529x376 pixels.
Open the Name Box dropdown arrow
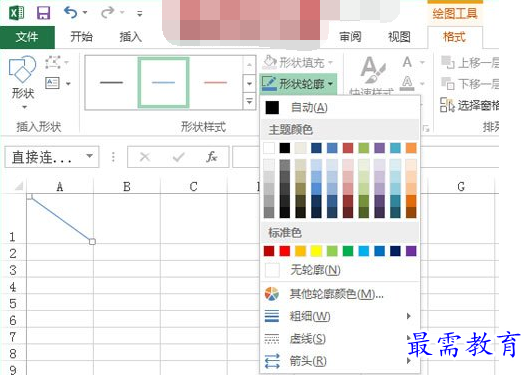(89, 156)
